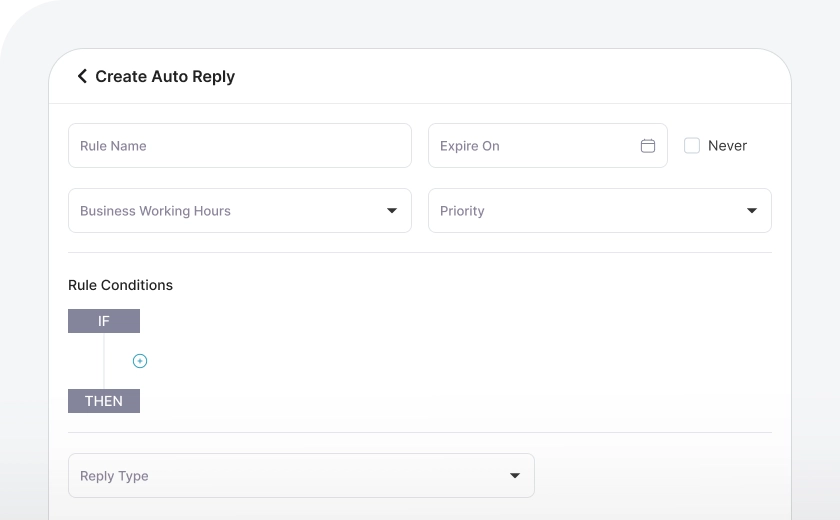Focus the Rule Name input field
Image resolution: width=840 pixels, height=520 pixels.
pos(240,146)
